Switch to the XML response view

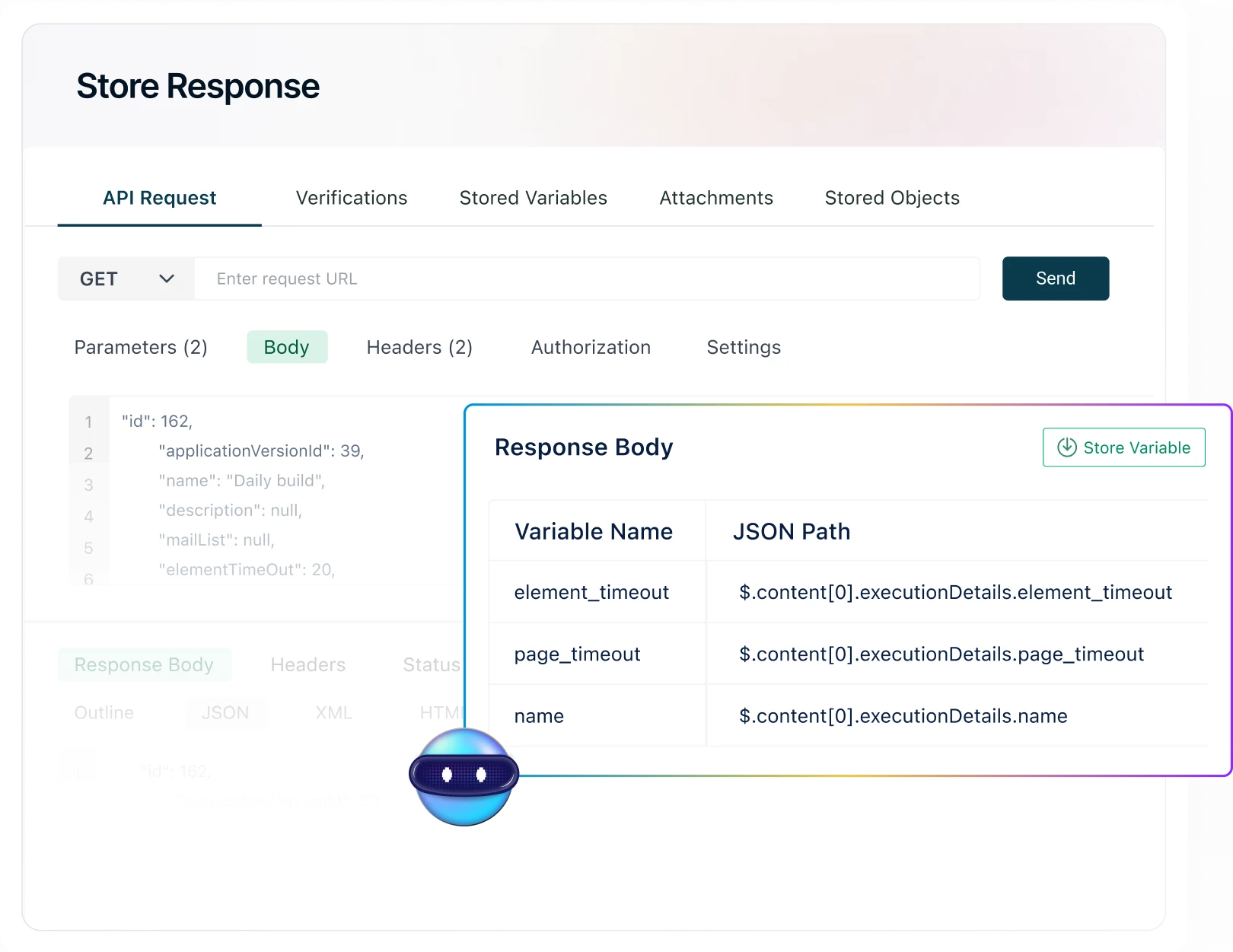pyautogui.click(x=333, y=712)
